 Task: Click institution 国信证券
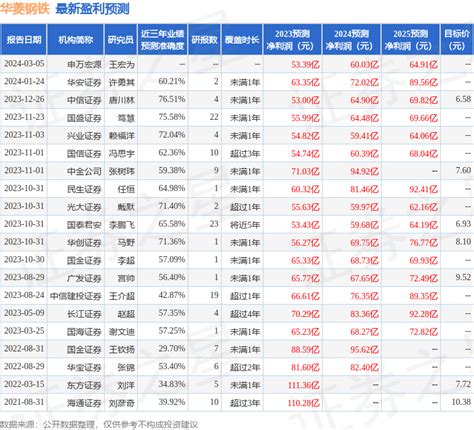pyautogui.click(x=84, y=154)
